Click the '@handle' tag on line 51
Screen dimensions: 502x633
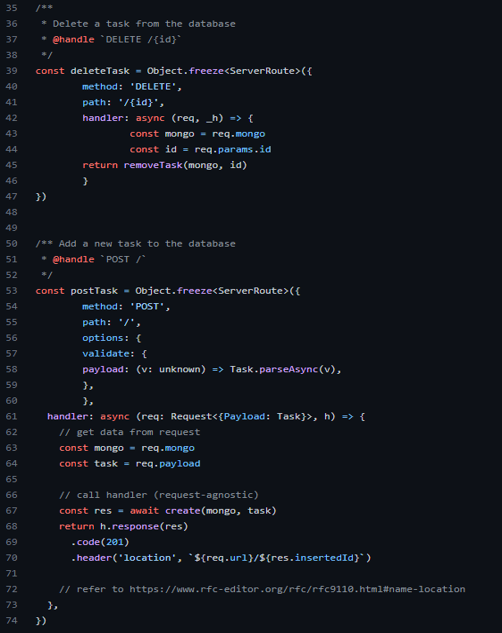(73, 260)
